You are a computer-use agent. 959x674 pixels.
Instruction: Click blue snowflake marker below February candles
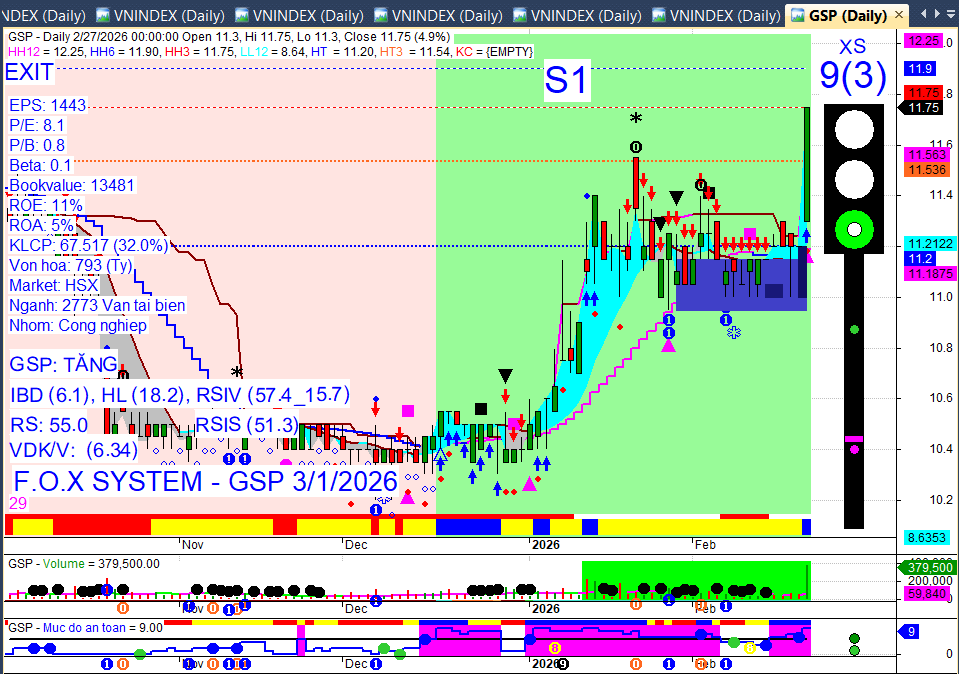tap(734, 332)
